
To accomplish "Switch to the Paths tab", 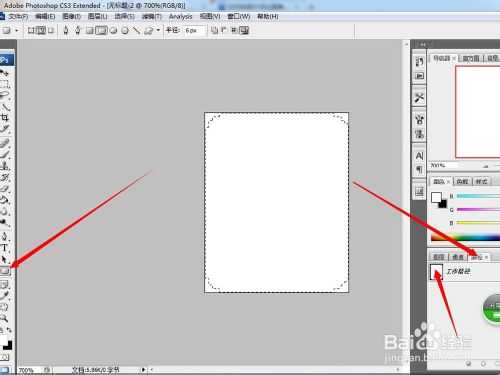I will tap(479, 257).
